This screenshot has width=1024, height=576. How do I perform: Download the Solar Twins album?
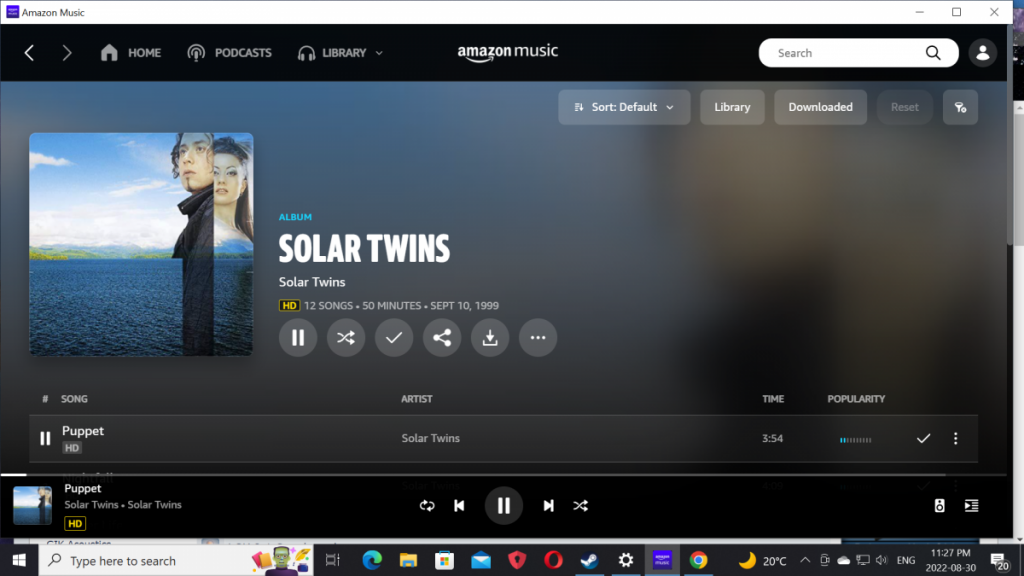(490, 338)
